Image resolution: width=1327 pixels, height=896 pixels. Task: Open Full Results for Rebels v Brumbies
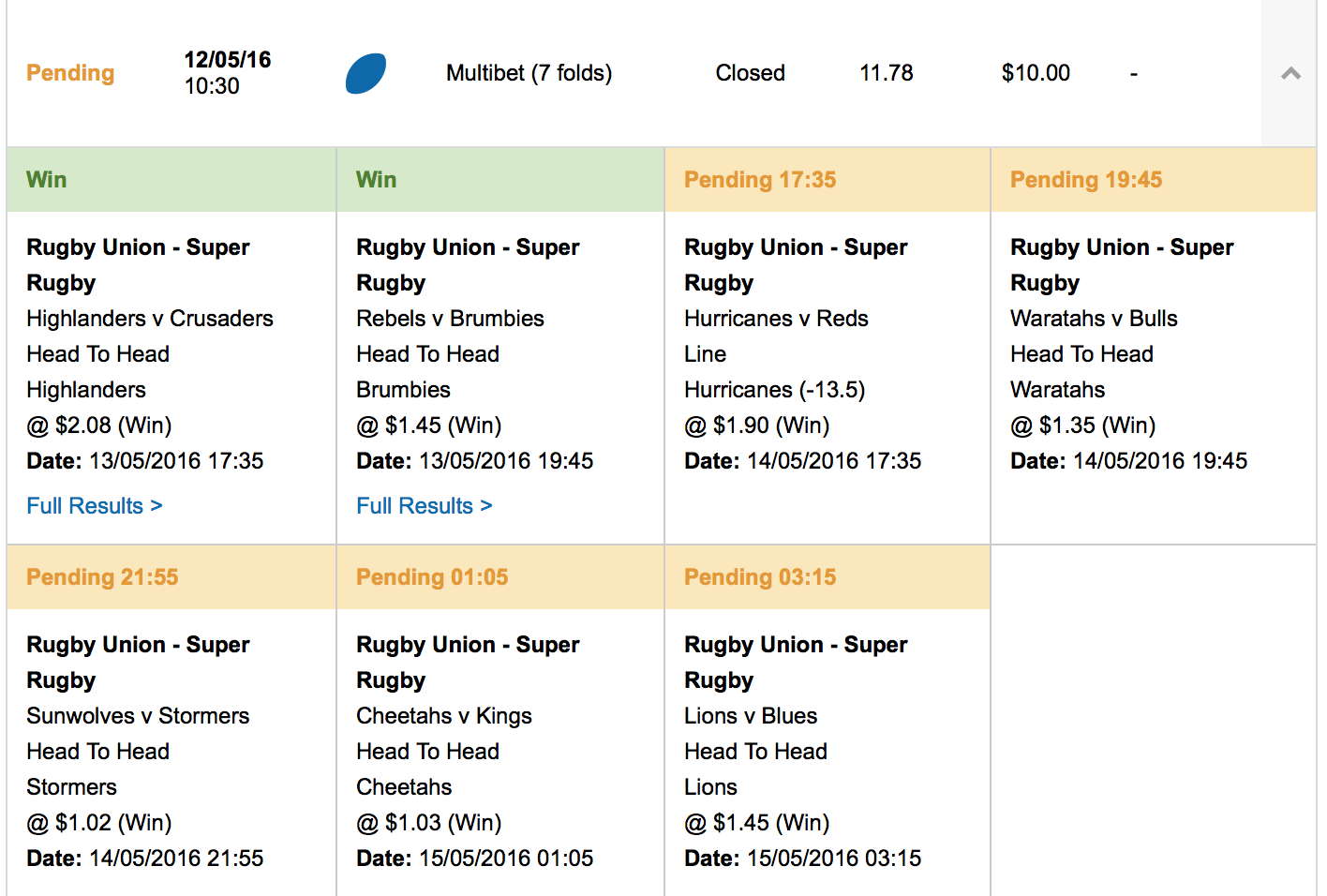425,506
